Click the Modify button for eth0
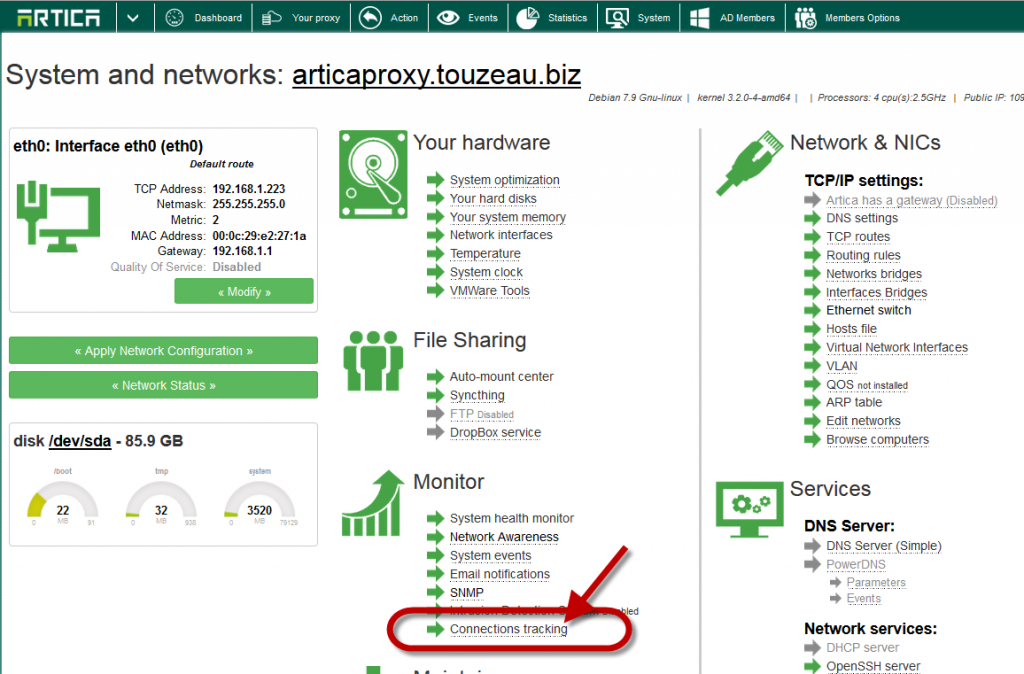Image resolution: width=1024 pixels, height=674 pixels. (244, 291)
